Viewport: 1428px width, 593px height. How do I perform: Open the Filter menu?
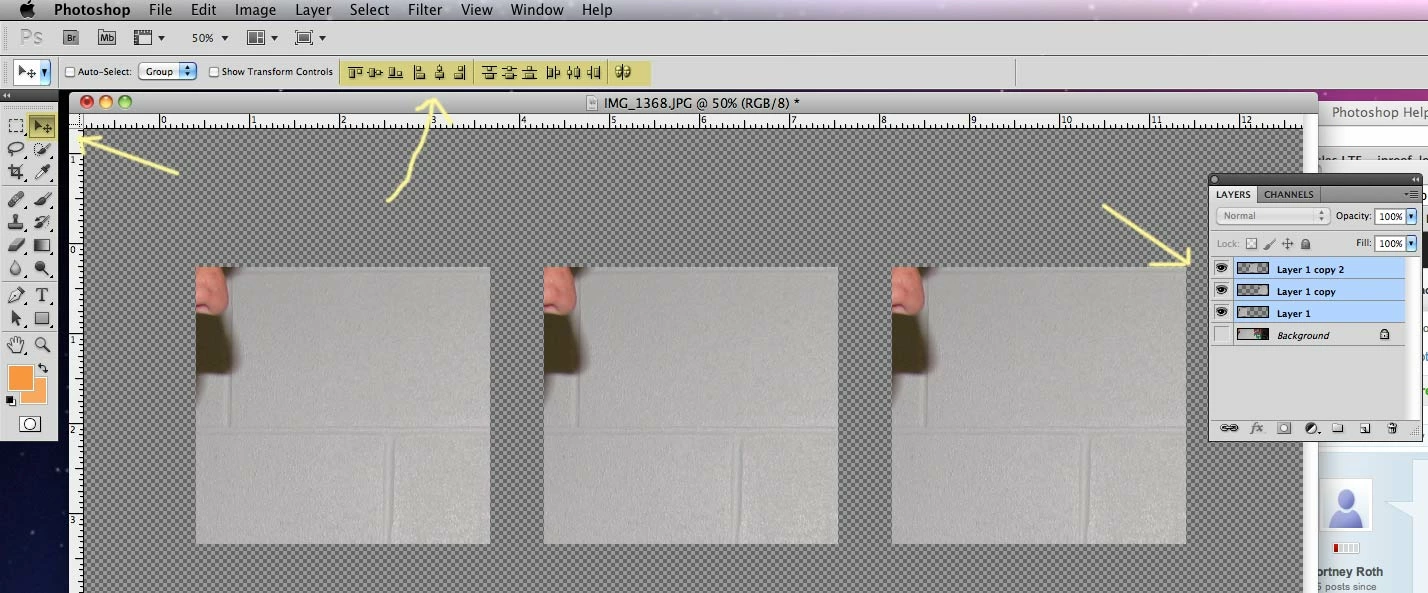(x=425, y=10)
